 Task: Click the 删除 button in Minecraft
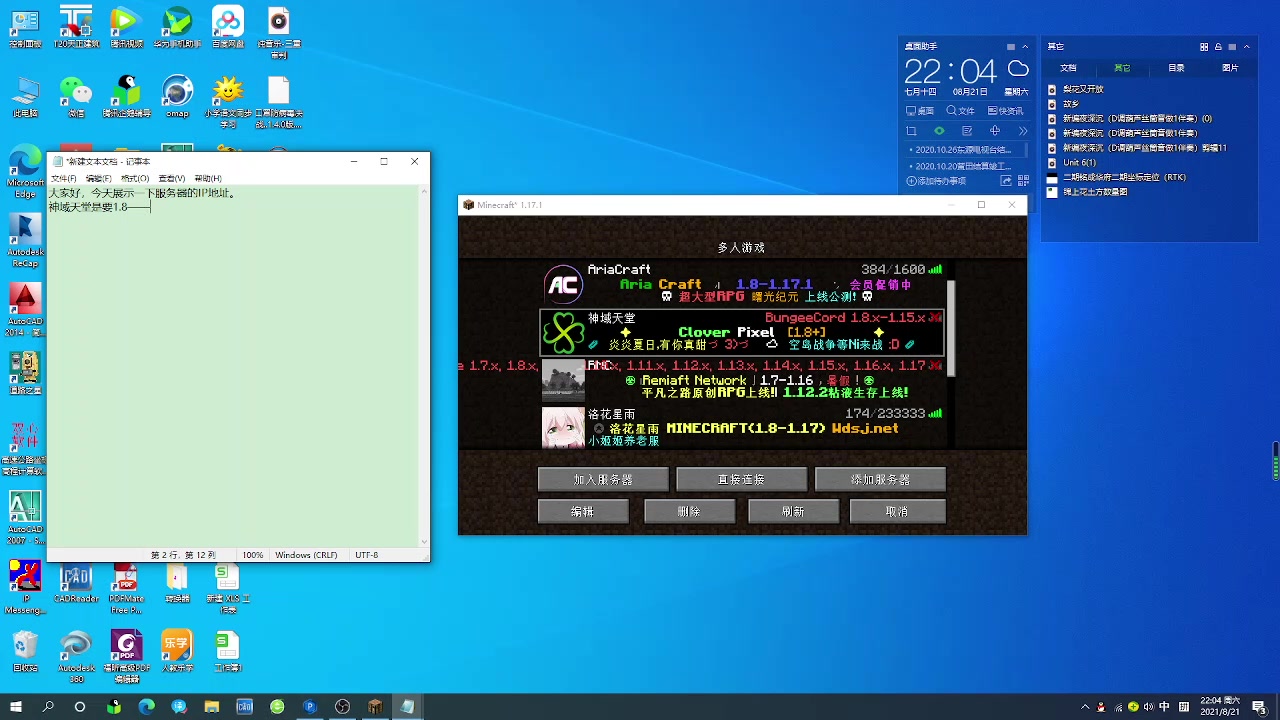tap(689, 511)
